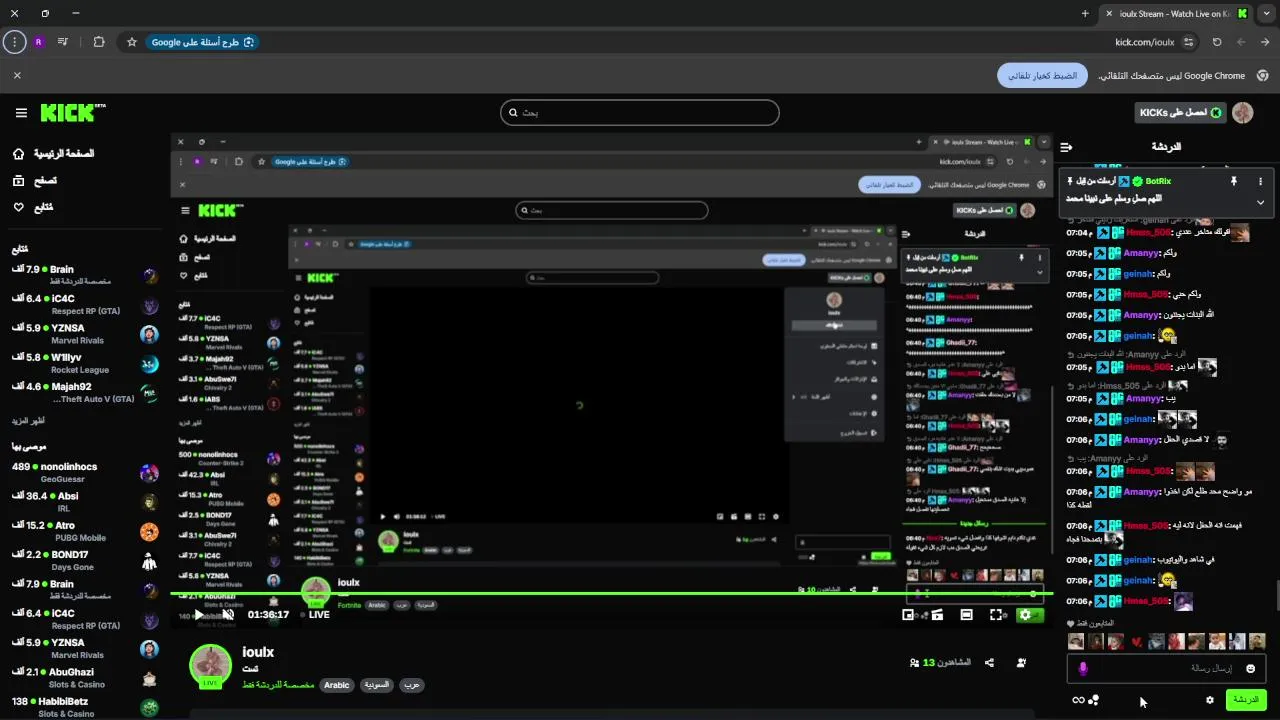The height and width of the screenshot is (720, 1280).
Task: Jump to LIVE in the player
Action: click(314, 615)
